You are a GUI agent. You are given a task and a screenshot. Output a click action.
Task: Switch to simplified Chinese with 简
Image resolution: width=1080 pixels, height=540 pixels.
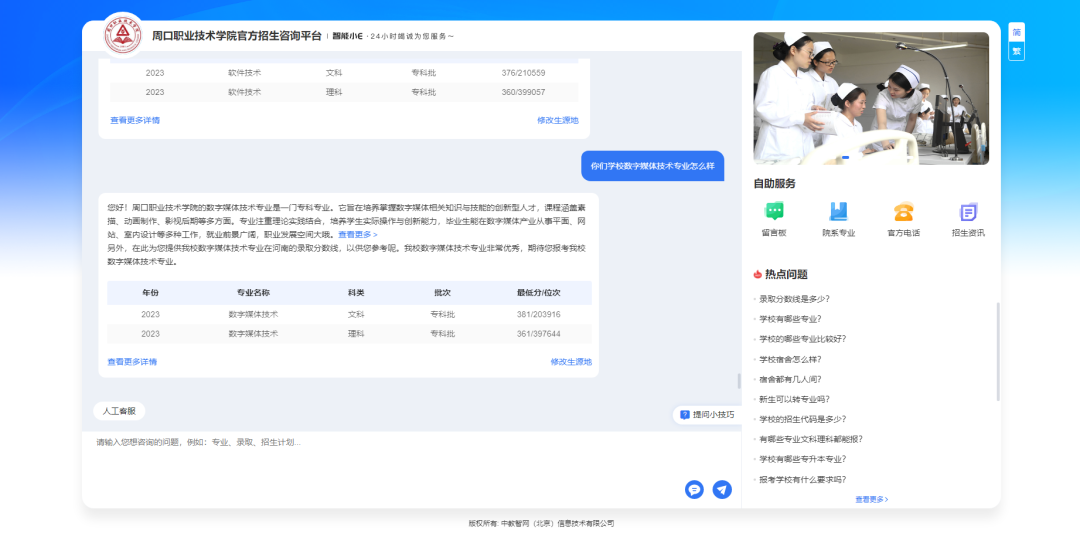1016,32
